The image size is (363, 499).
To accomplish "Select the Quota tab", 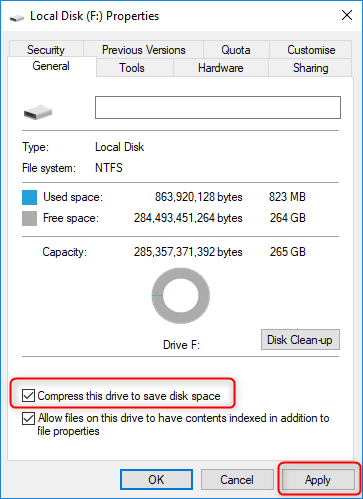I will pyautogui.click(x=236, y=50).
